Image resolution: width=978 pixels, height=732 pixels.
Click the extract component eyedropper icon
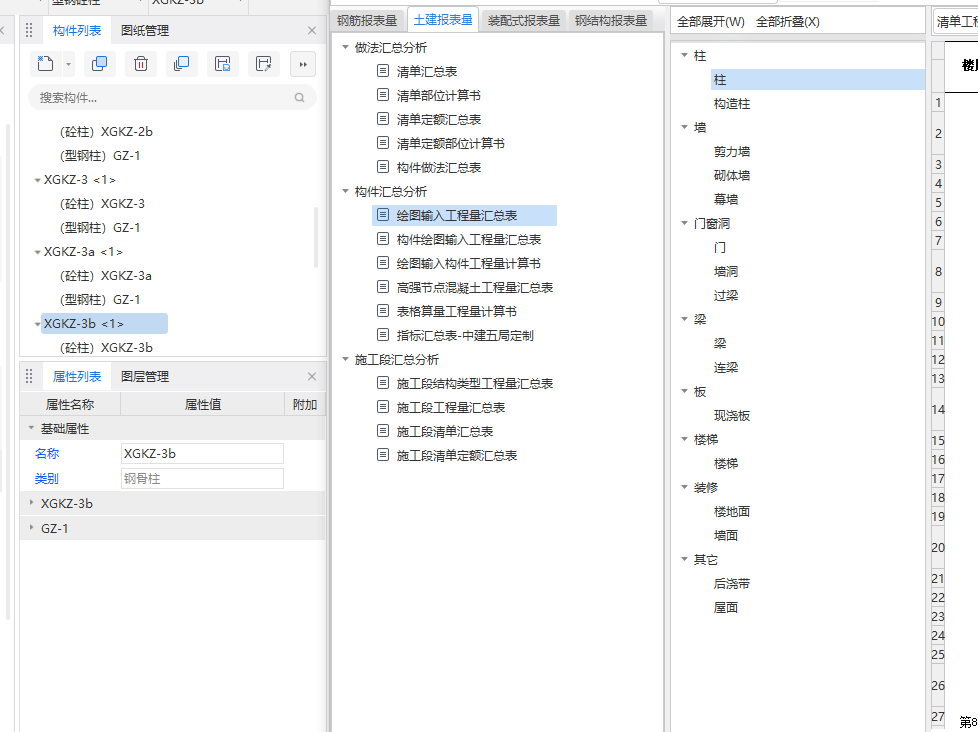264,64
